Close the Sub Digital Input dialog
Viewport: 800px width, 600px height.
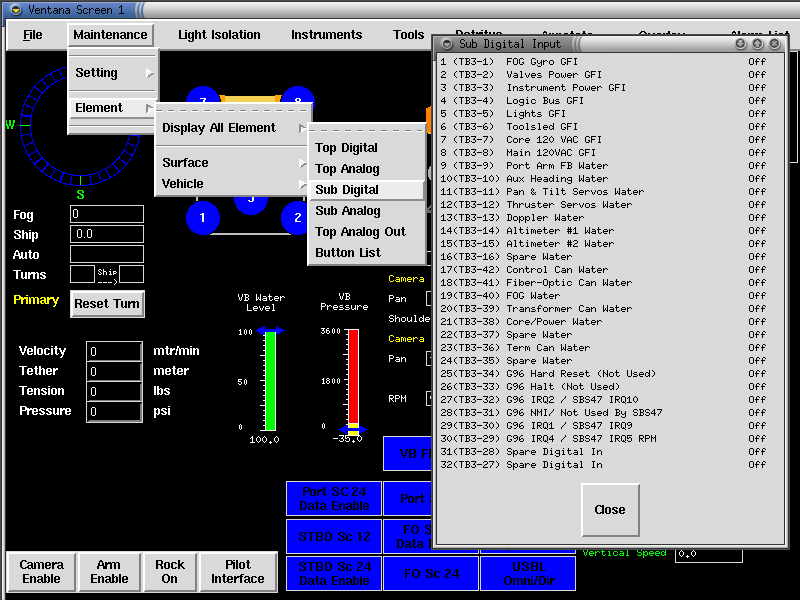[x=610, y=510]
